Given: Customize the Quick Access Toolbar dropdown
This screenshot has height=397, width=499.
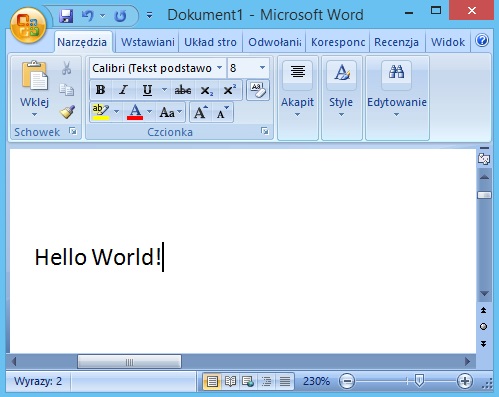Looking at the screenshot, I should tap(149, 15).
